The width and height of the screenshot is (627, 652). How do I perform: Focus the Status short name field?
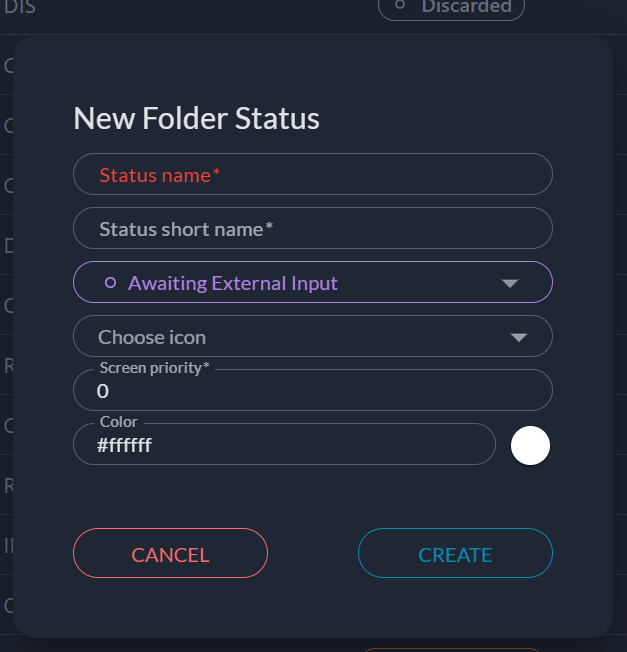coord(312,228)
